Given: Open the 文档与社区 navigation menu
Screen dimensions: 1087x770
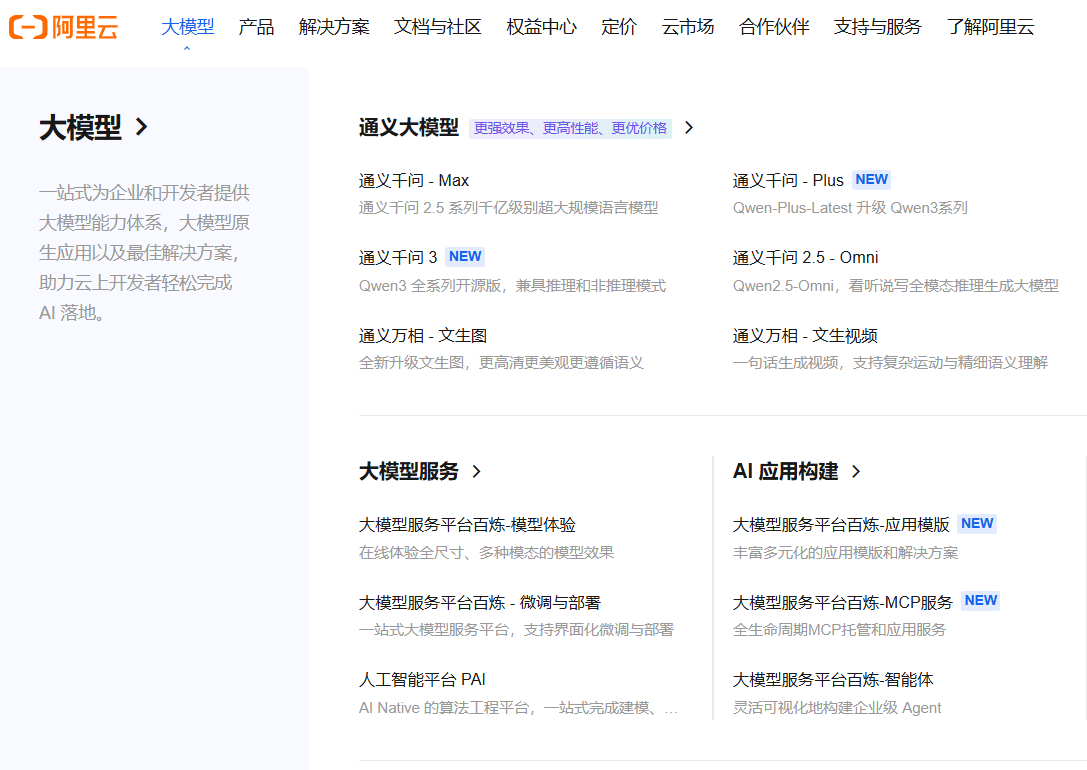Looking at the screenshot, I should click(x=437, y=27).
